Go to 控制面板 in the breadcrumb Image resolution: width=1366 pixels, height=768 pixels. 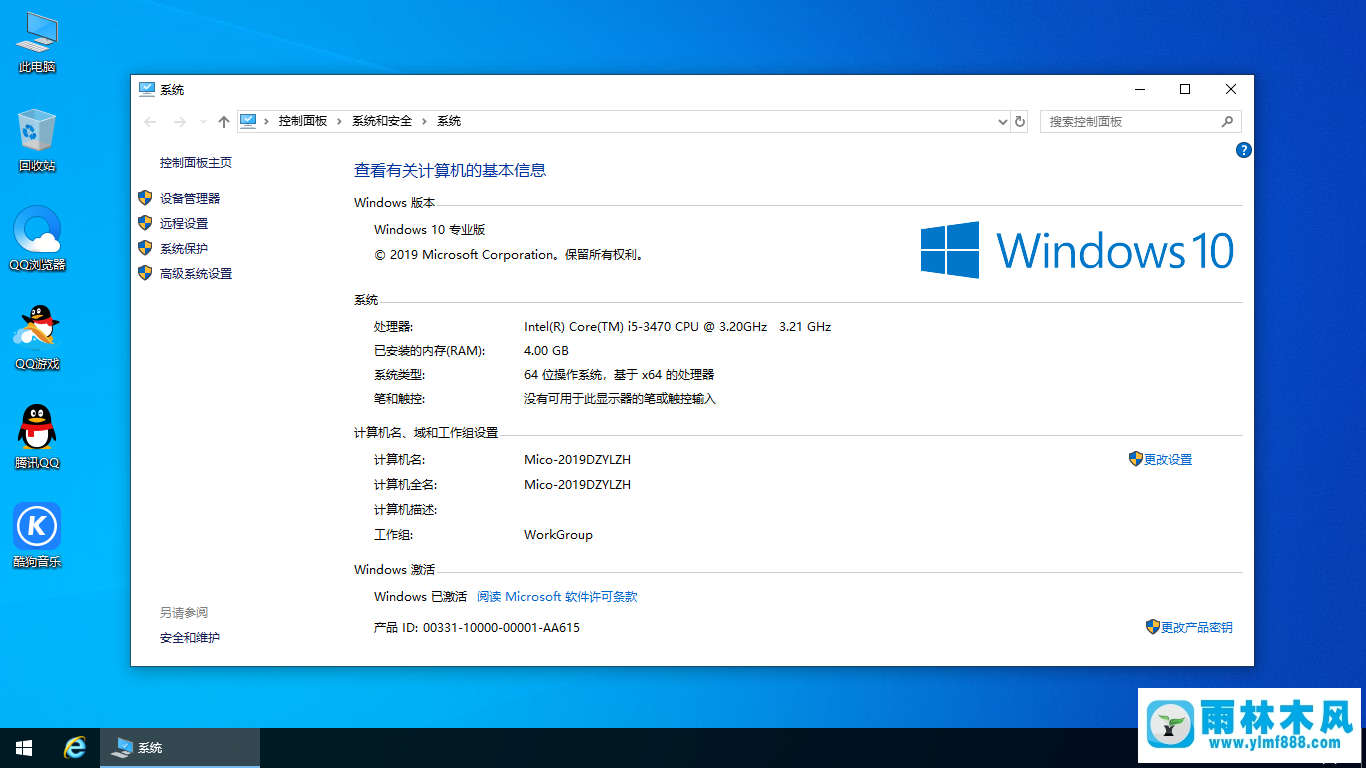(303, 121)
